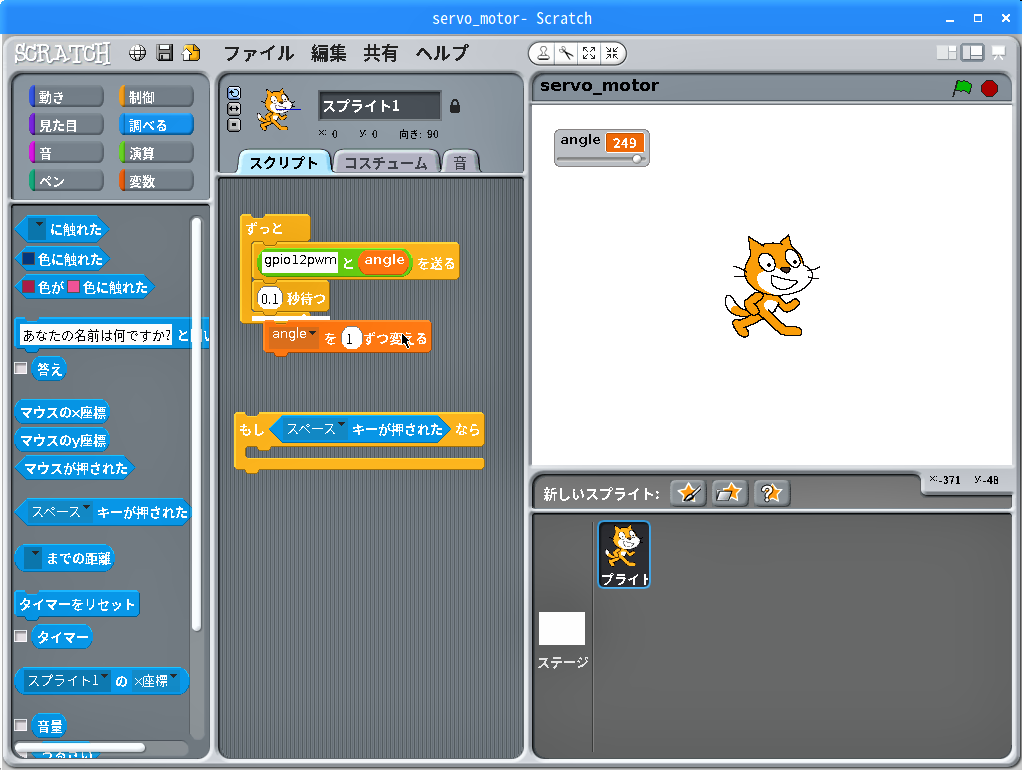Click the floppy disk save icon
This screenshot has height=770, width=1022.
pos(165,53)
